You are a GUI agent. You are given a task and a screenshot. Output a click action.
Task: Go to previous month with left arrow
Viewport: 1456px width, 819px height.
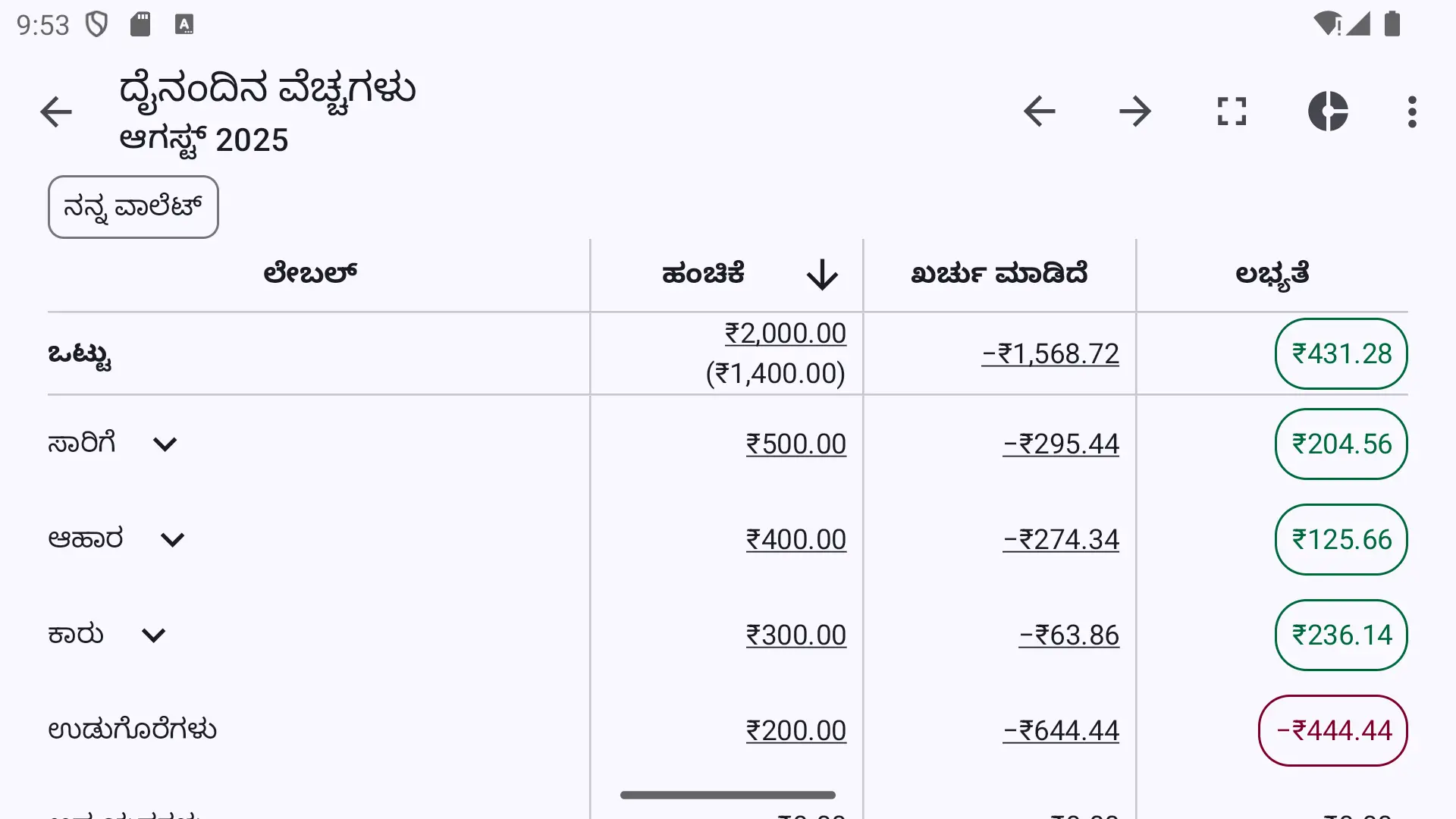(x=1039, y=112)
